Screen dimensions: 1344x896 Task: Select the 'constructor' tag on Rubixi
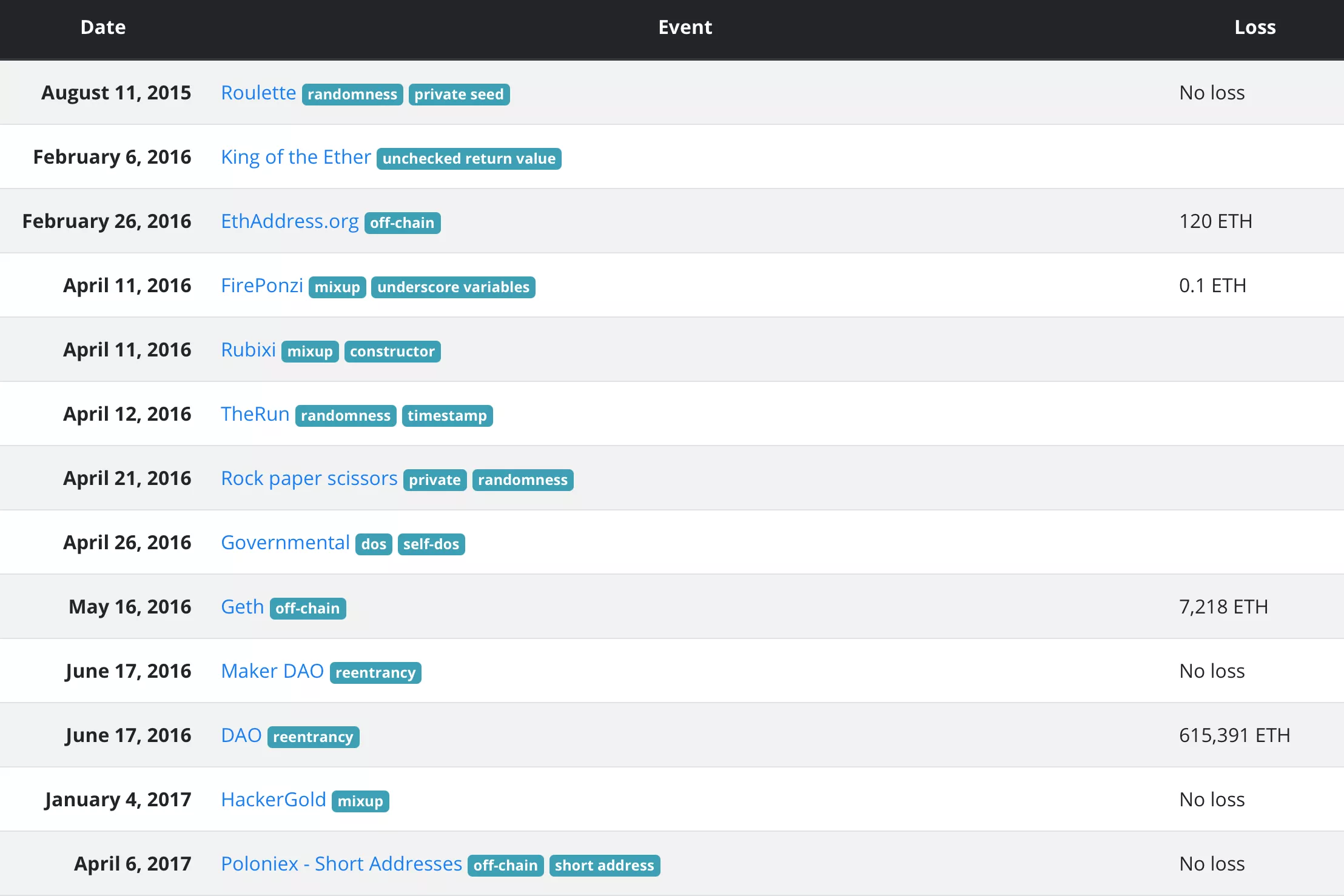coord(392,352)
